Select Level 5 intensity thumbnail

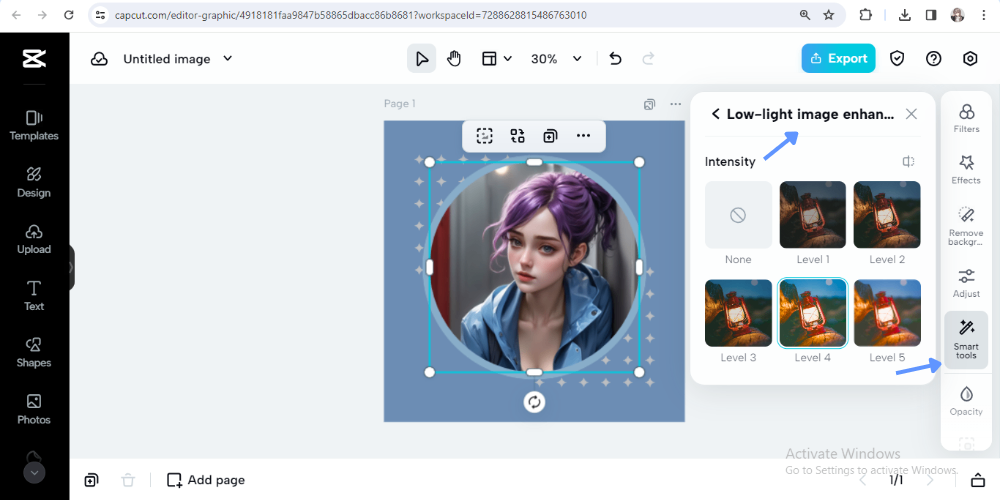click(887, 313)
